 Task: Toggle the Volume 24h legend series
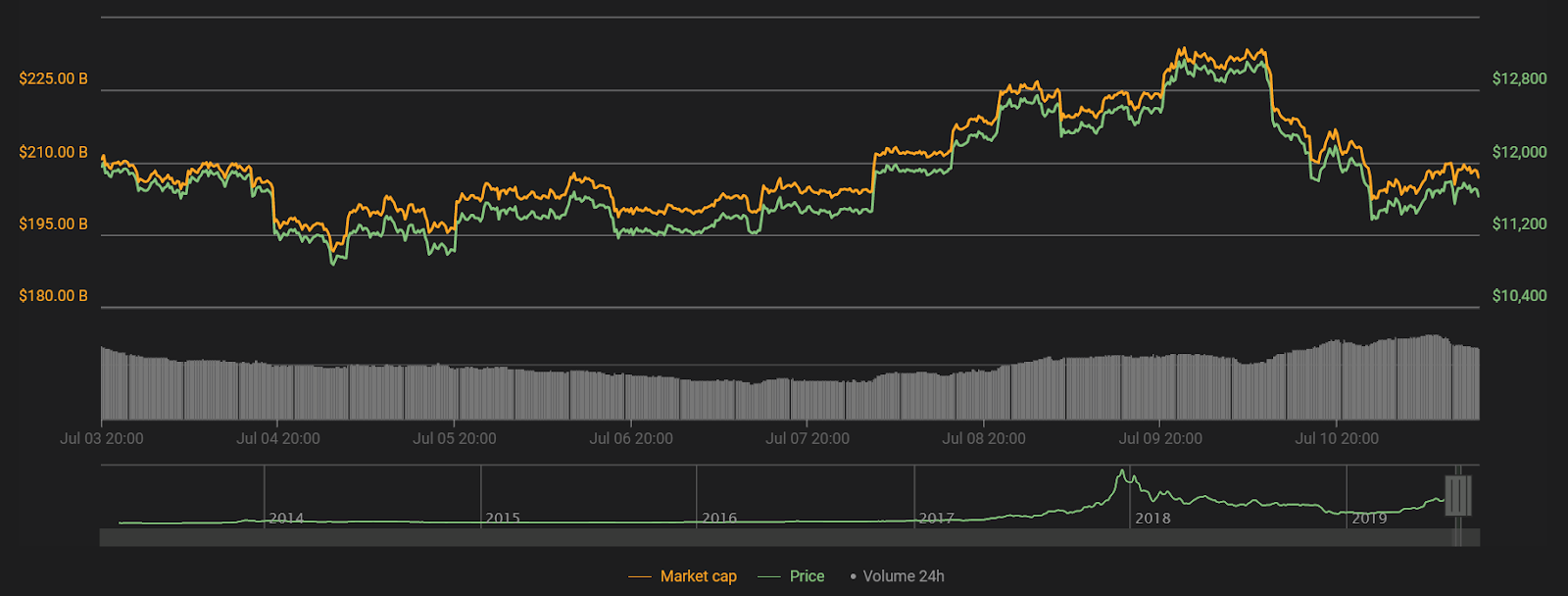[x=897, y=576]
